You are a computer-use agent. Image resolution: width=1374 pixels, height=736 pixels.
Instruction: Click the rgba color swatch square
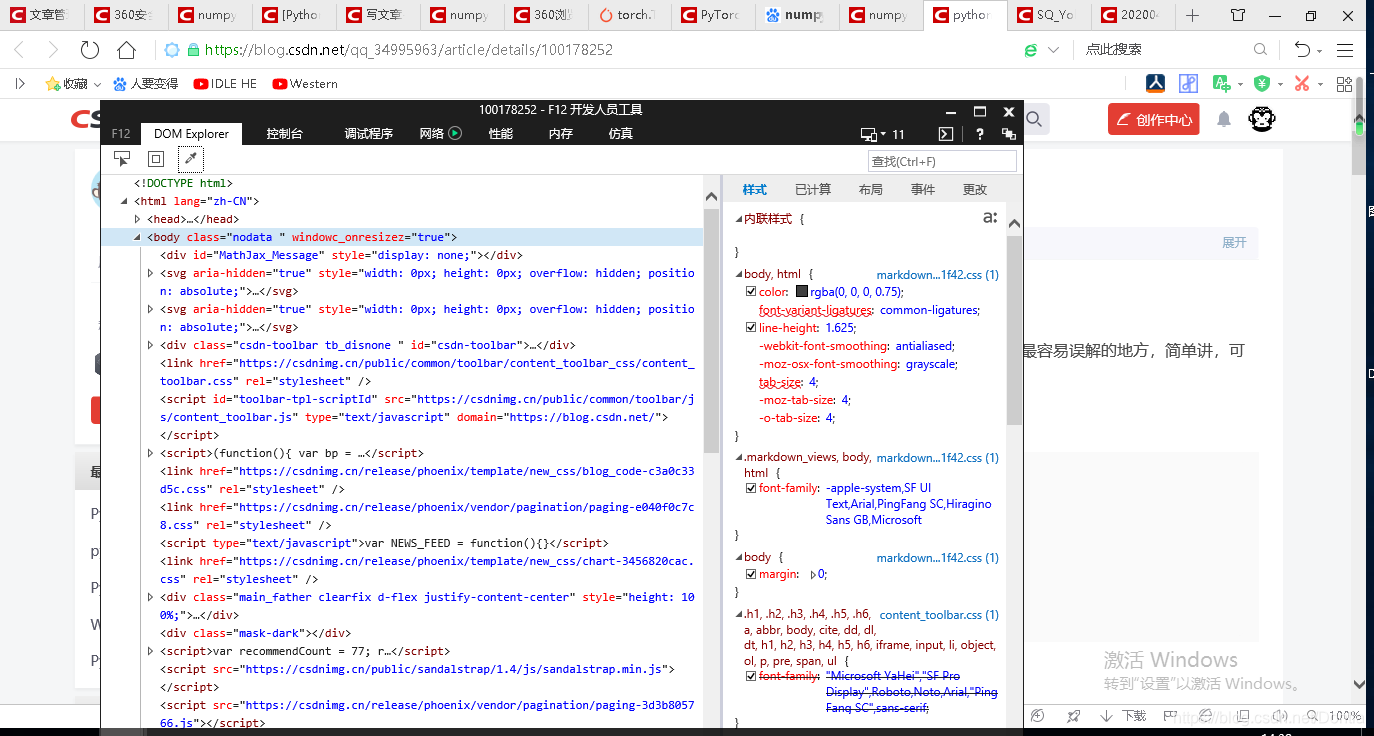801,292
